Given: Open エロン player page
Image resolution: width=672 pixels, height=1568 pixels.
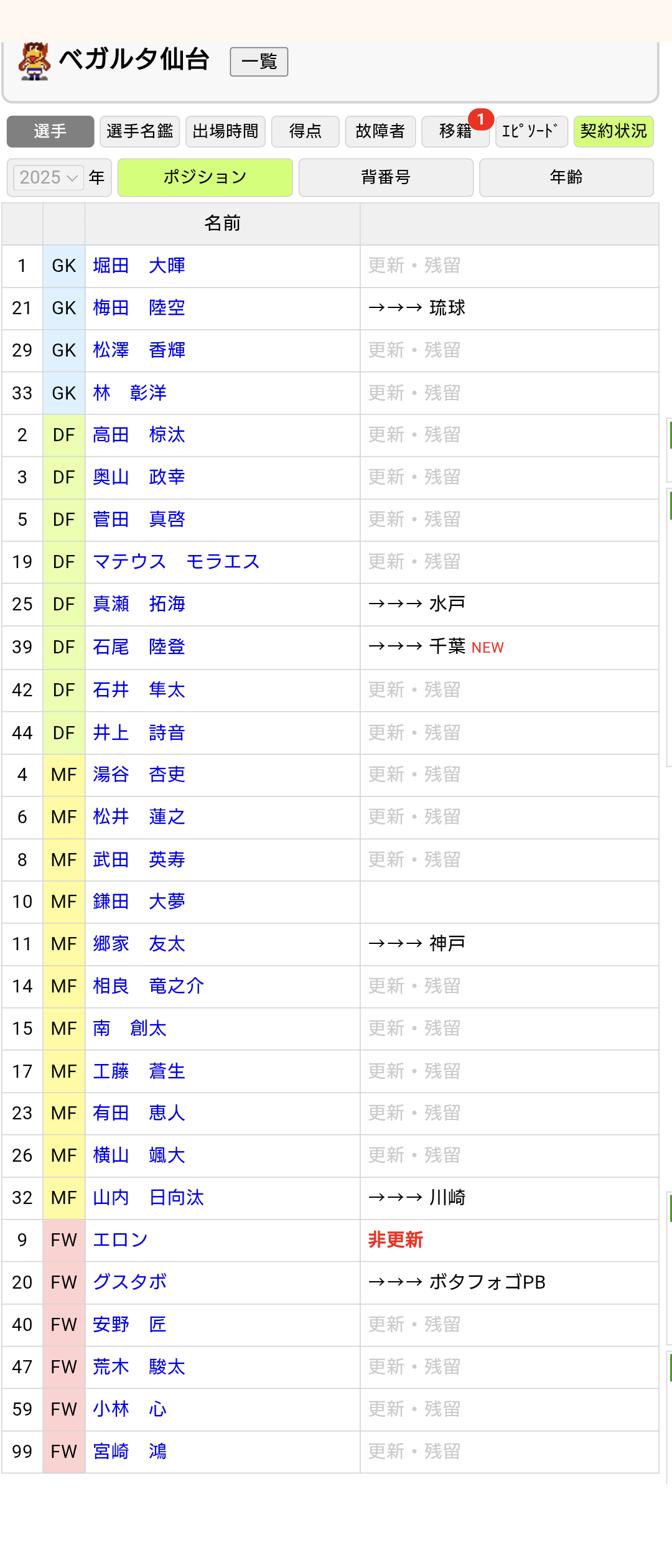Looking at the screenshot, I should coord(120,1240).
